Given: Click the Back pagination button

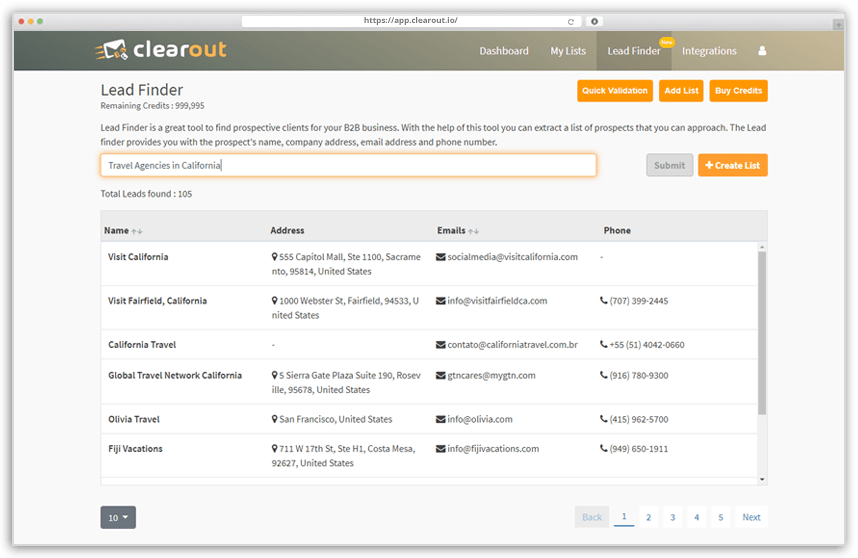Looking at the screenshot, I should point(592,517).
